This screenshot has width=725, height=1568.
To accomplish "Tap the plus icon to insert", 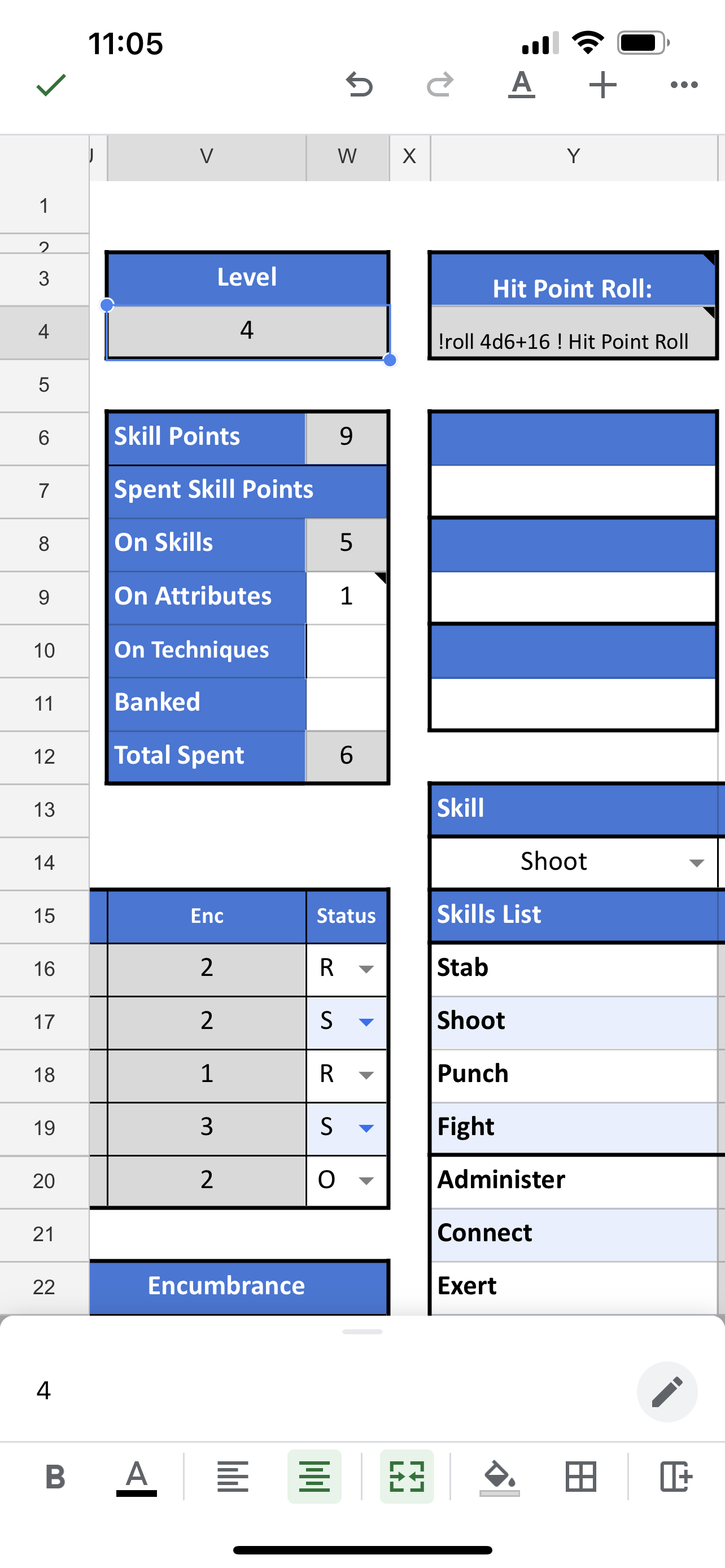I will point(602,85).
